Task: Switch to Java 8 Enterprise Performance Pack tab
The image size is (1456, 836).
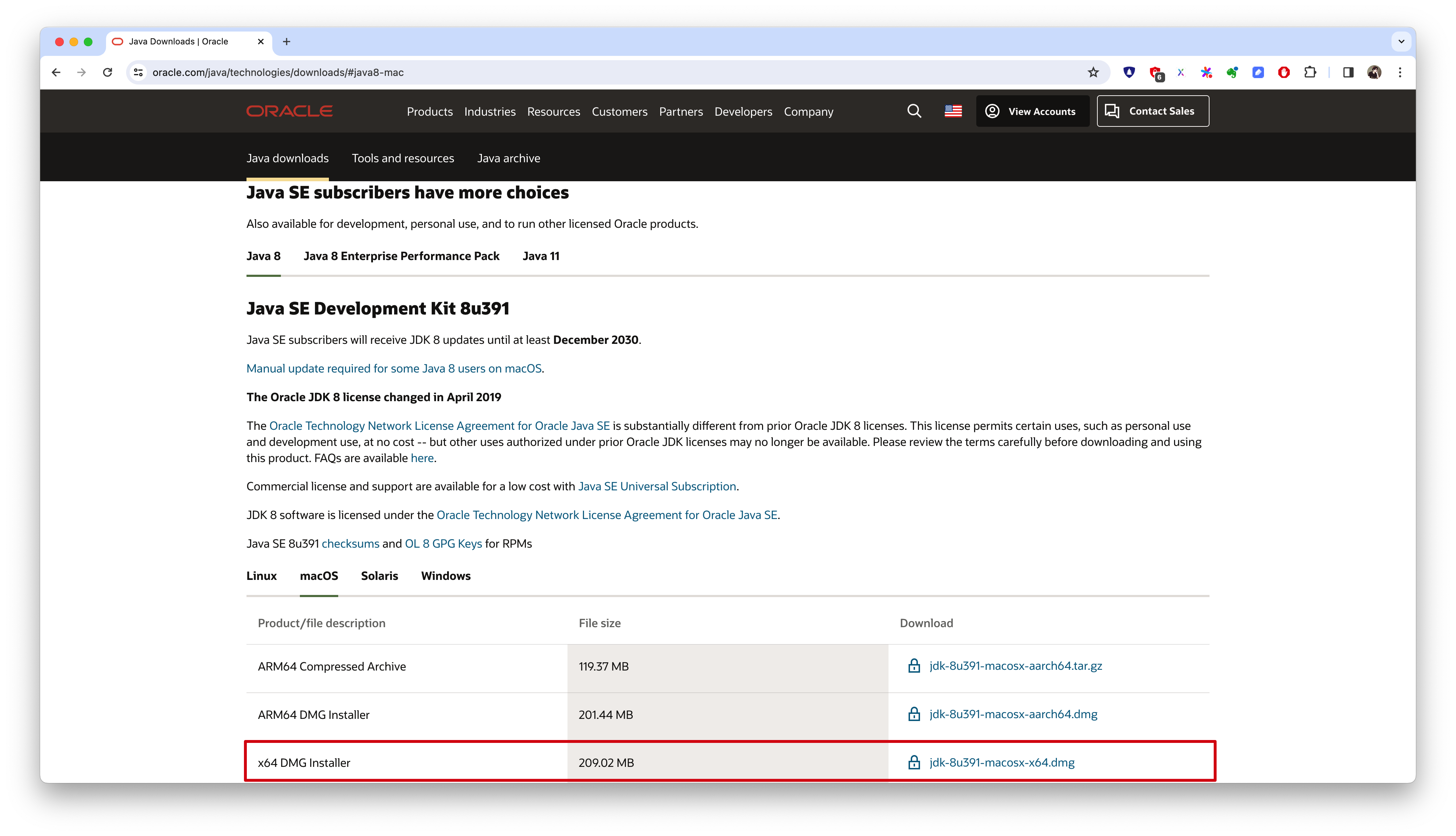Action: (x=401, y=256)
